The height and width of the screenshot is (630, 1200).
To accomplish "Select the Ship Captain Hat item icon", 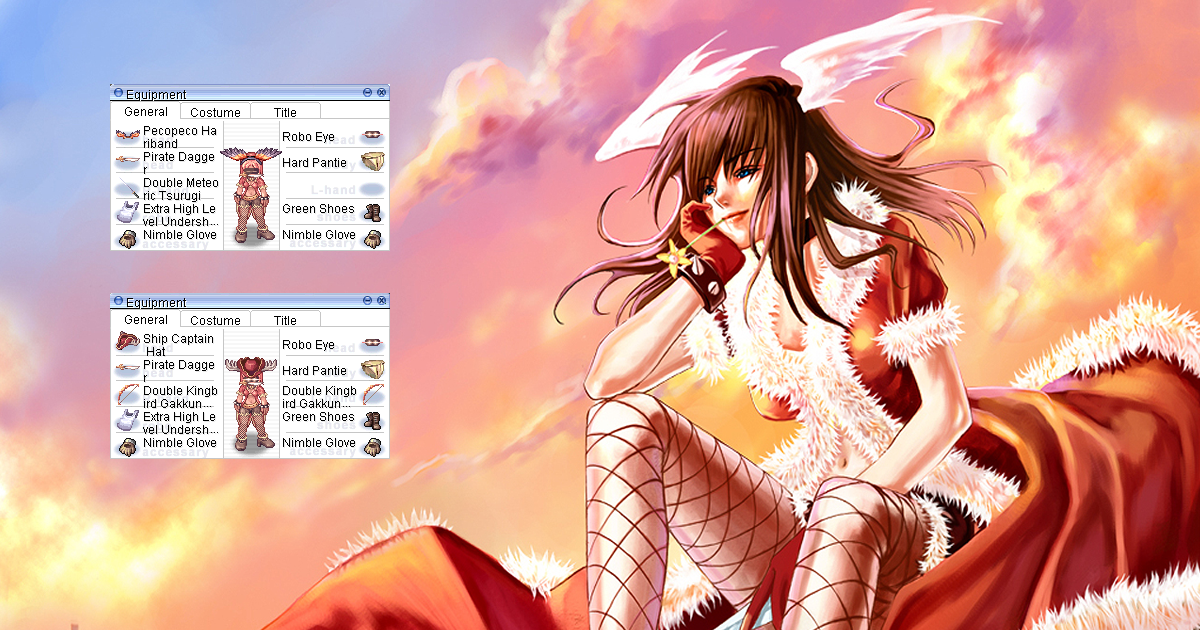I will tap(127, 342).
